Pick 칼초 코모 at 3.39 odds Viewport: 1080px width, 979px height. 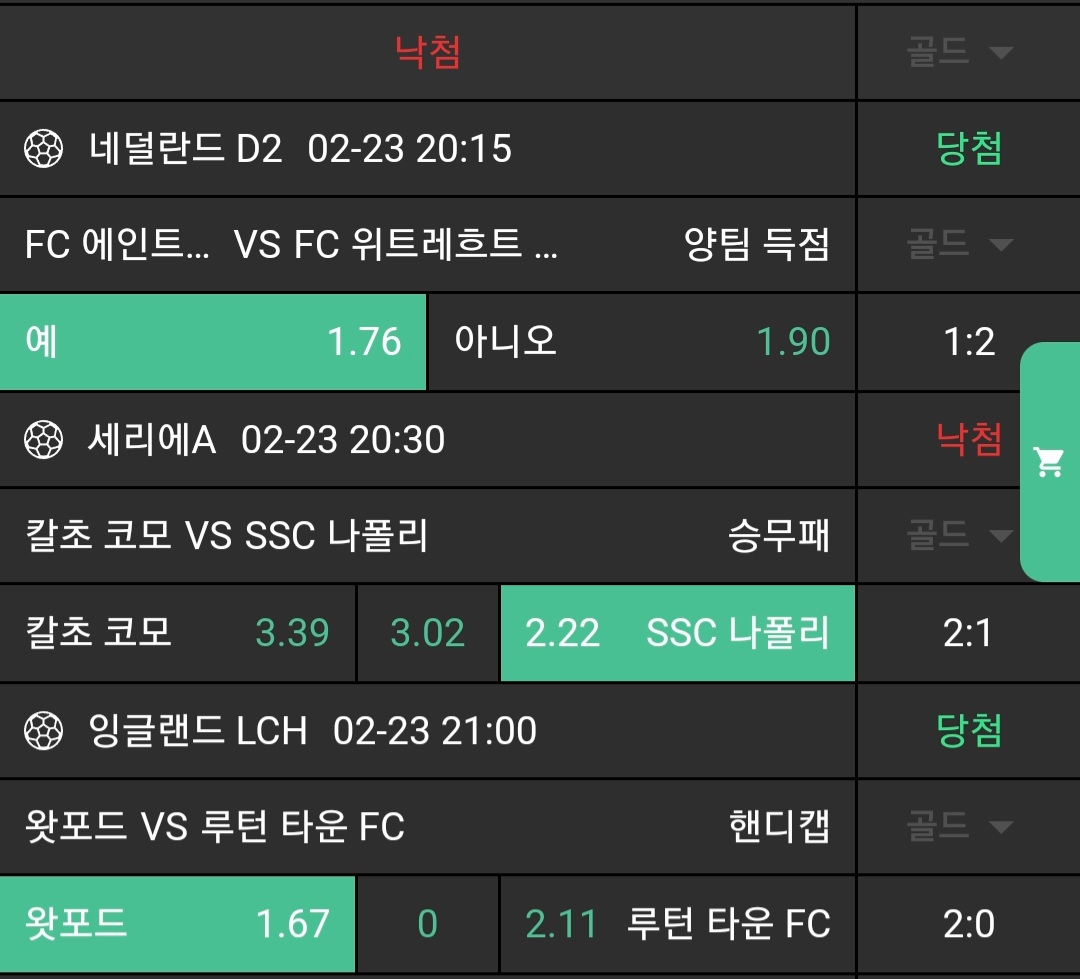point(177,634)
